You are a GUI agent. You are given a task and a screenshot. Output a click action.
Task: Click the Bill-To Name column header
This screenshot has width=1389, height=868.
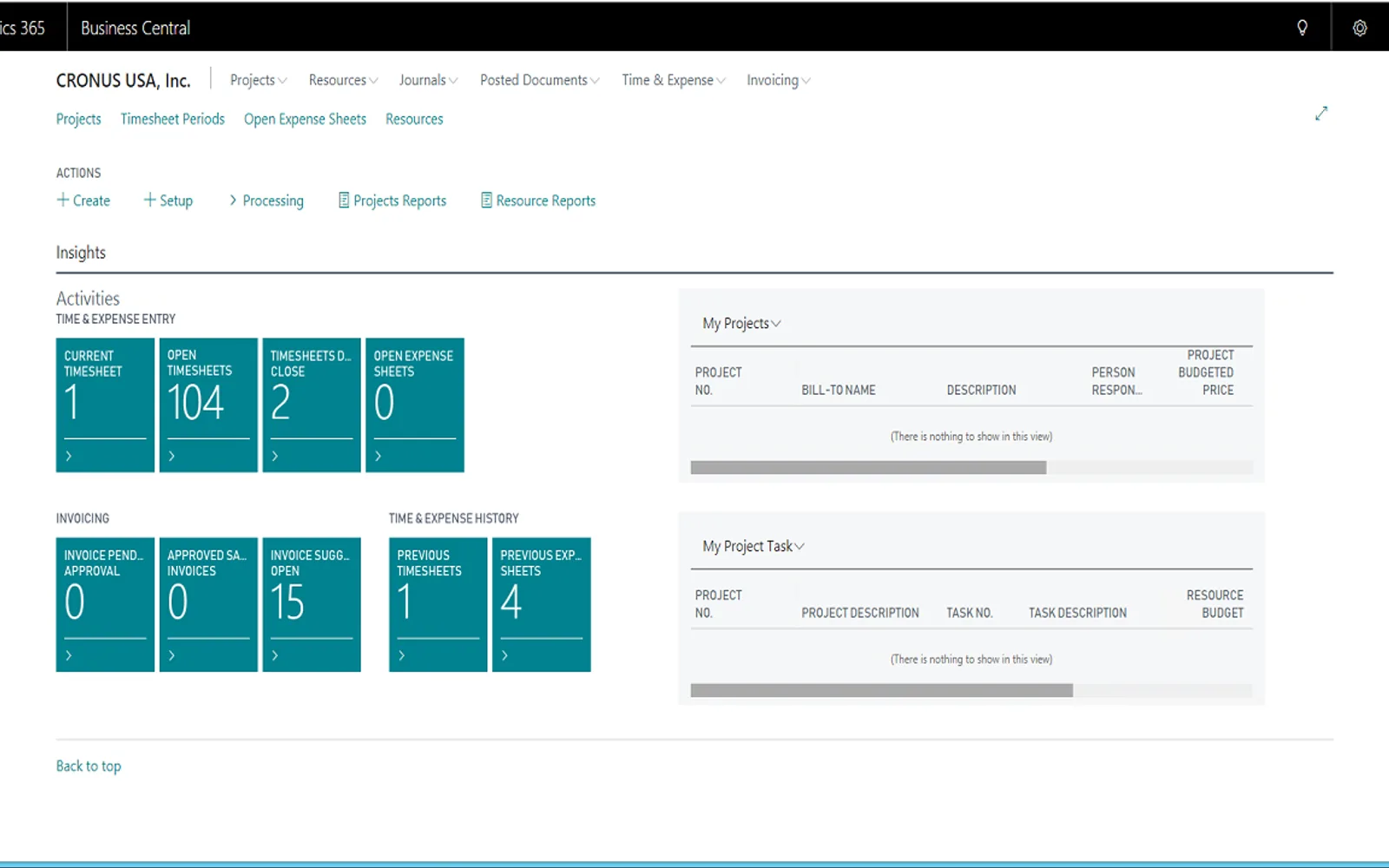838,390
